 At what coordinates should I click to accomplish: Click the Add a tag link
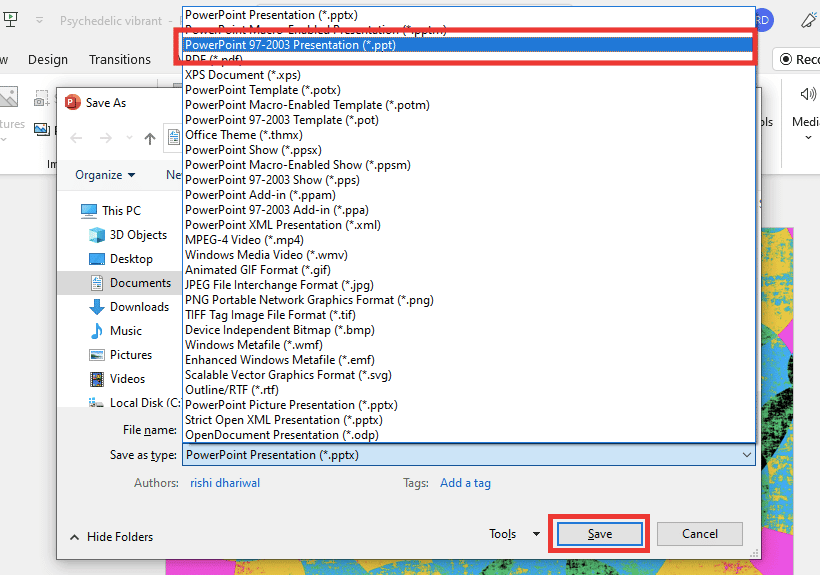tap(465, 483)
